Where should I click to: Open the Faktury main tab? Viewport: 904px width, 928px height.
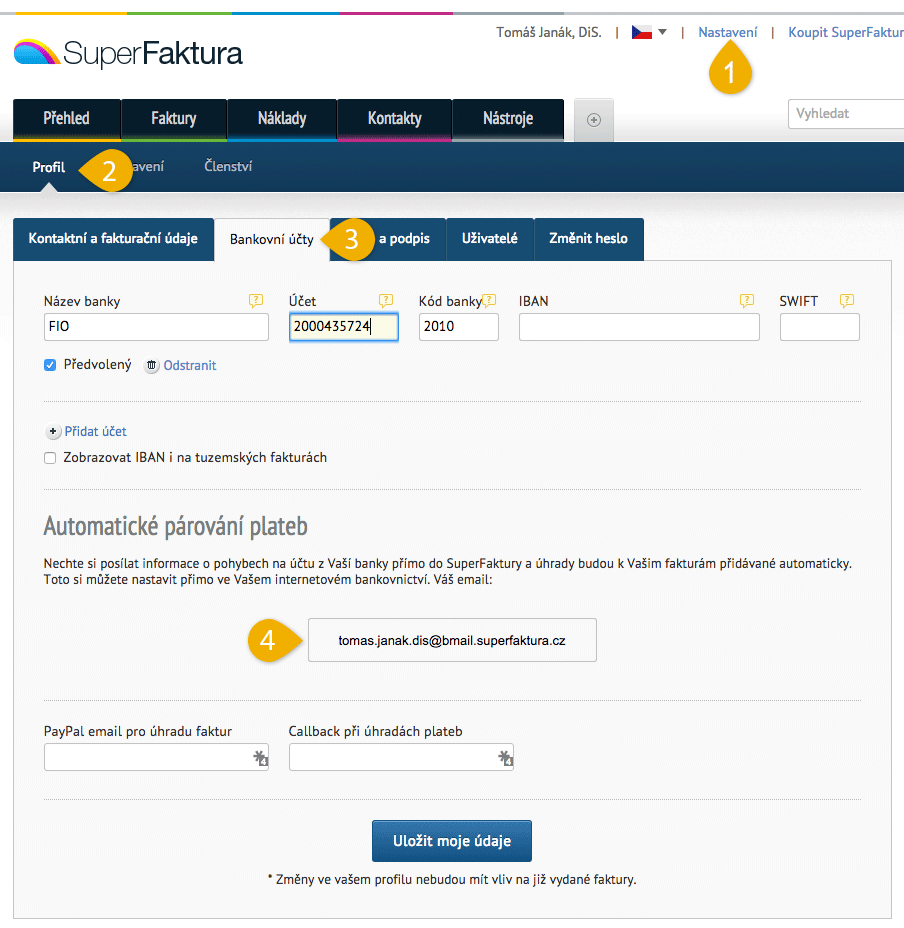point(174,120)
